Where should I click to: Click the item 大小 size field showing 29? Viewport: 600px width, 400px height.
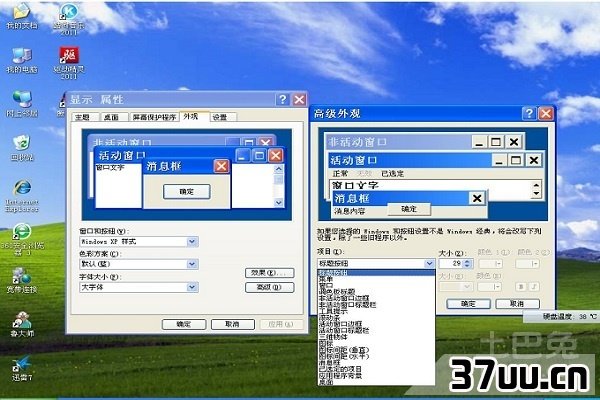click(452, 264)
